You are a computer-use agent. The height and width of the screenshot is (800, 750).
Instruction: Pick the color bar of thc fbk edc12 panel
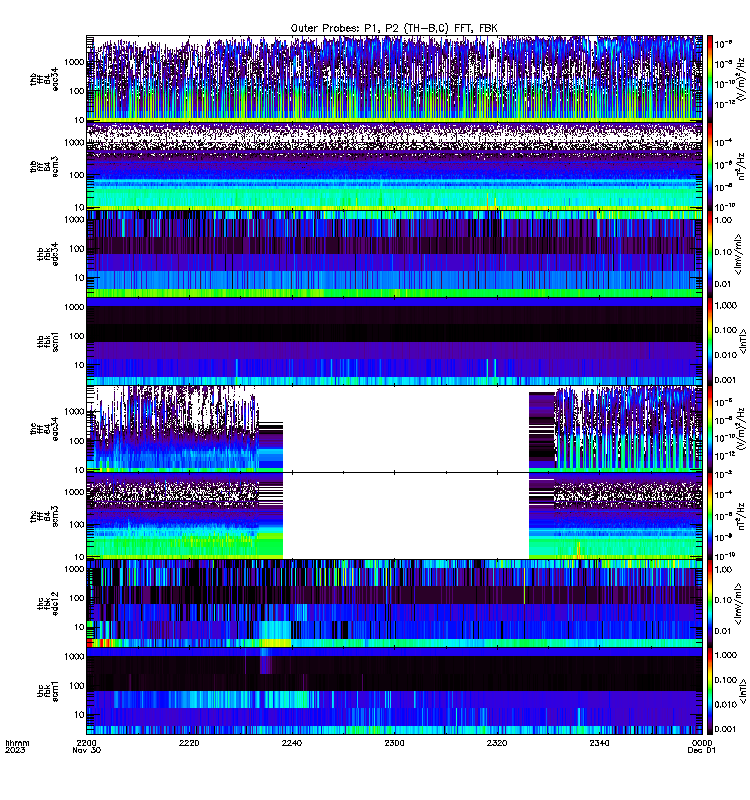[x=709, y=604]
